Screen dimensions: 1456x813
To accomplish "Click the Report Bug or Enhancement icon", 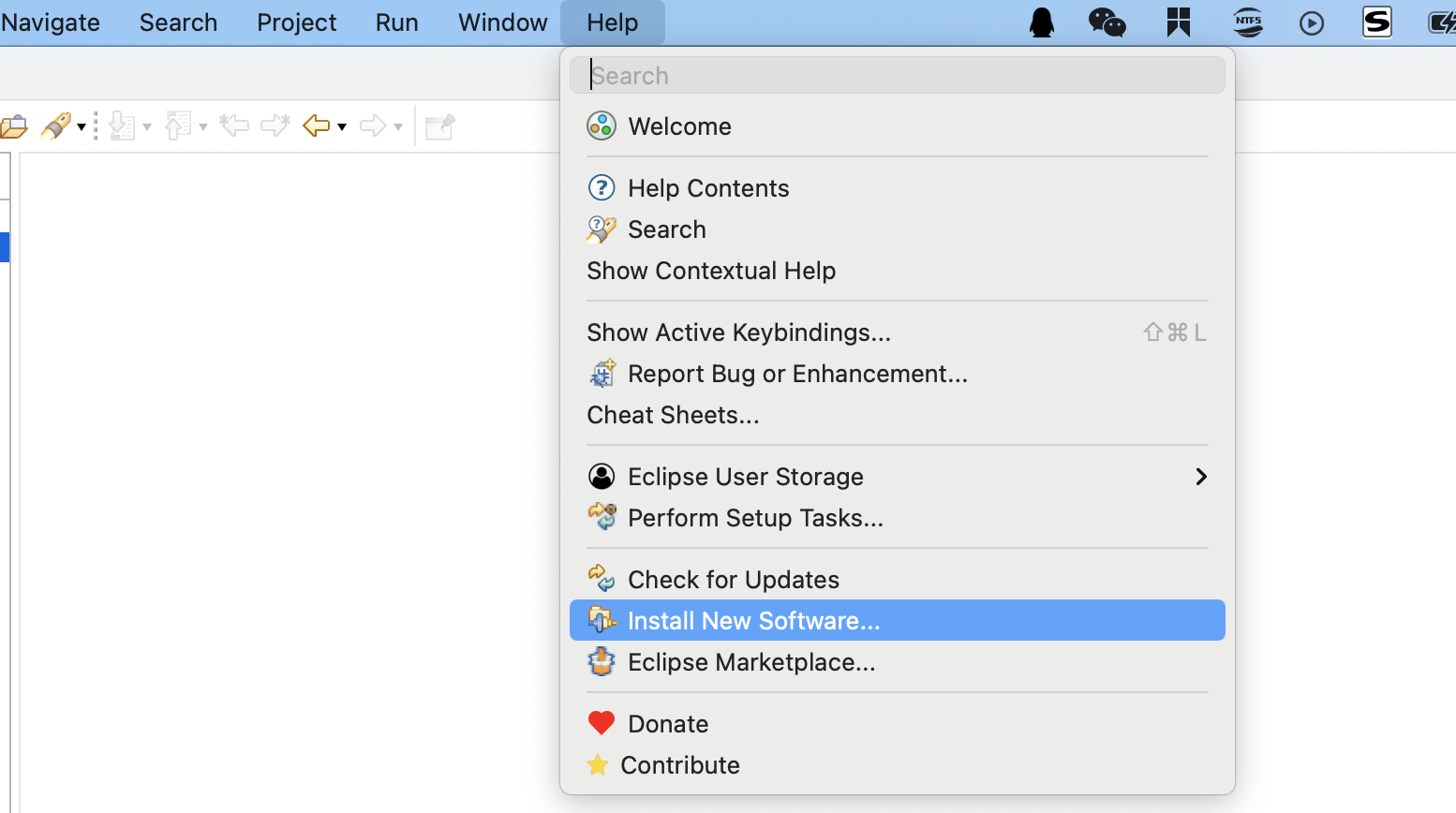I will (601, 374).
